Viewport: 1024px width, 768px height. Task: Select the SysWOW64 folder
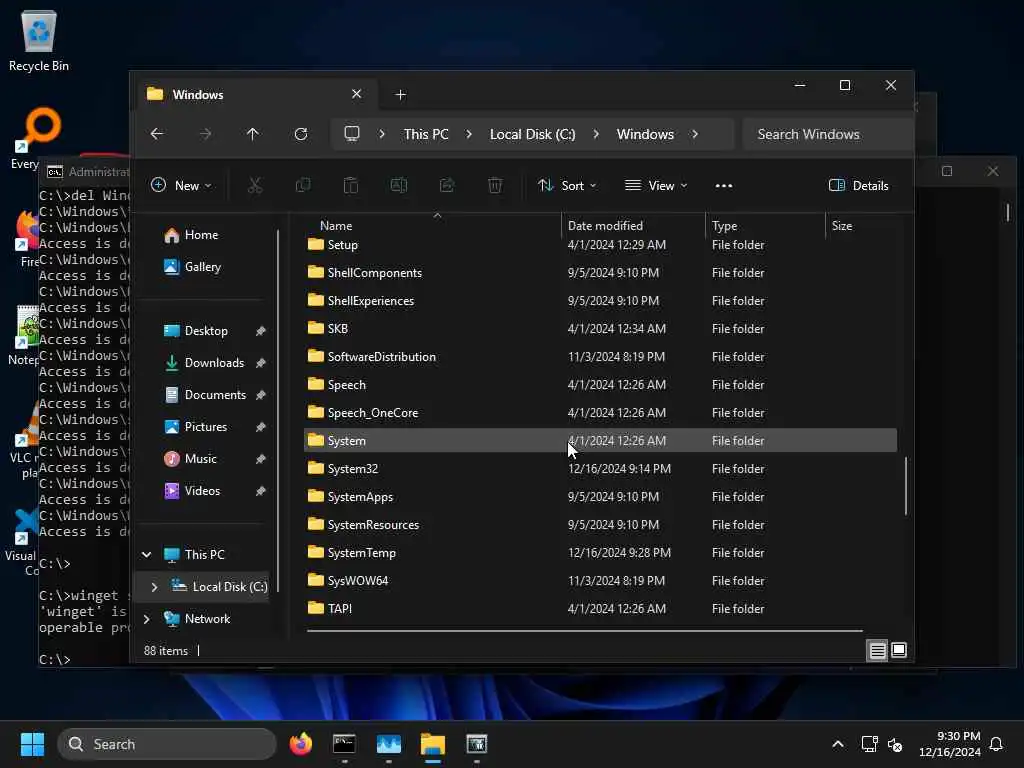pyautogui.click(x=600, y=581)
